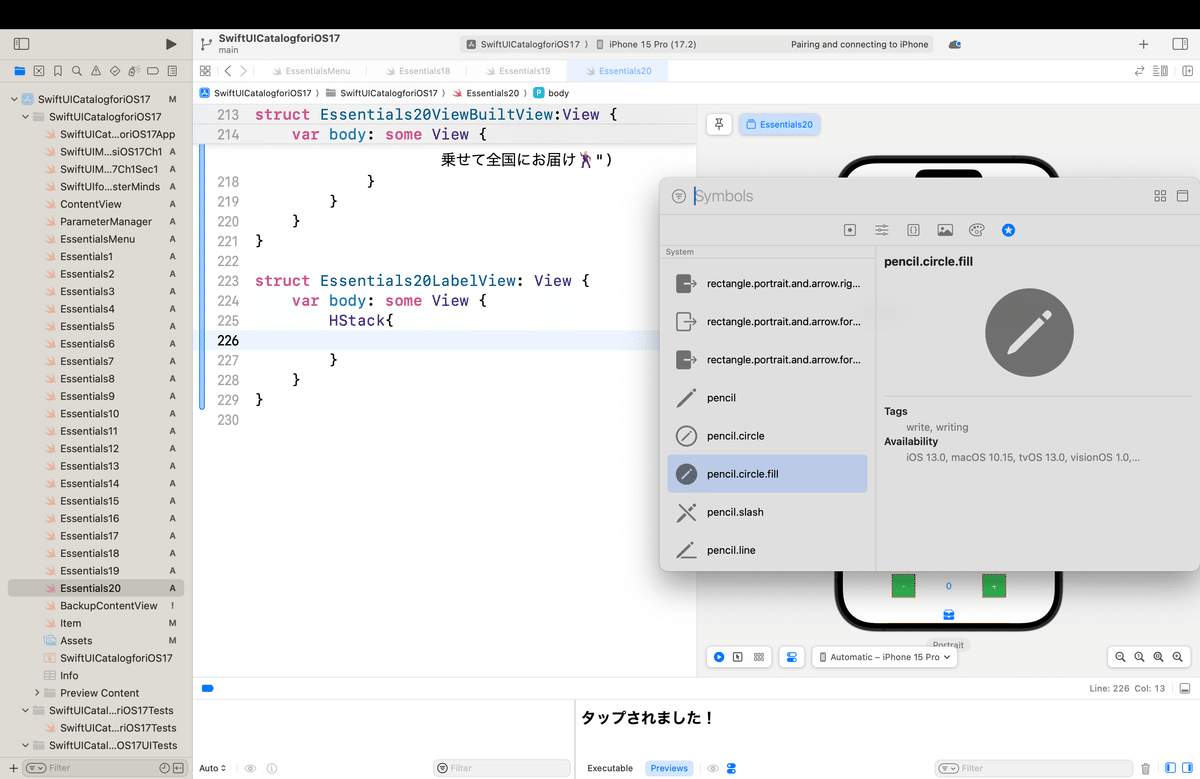Collapse the SwiftUICatalogforiOS17UITests group
This screenshot has height=779, width=1200.
[26, 745]
